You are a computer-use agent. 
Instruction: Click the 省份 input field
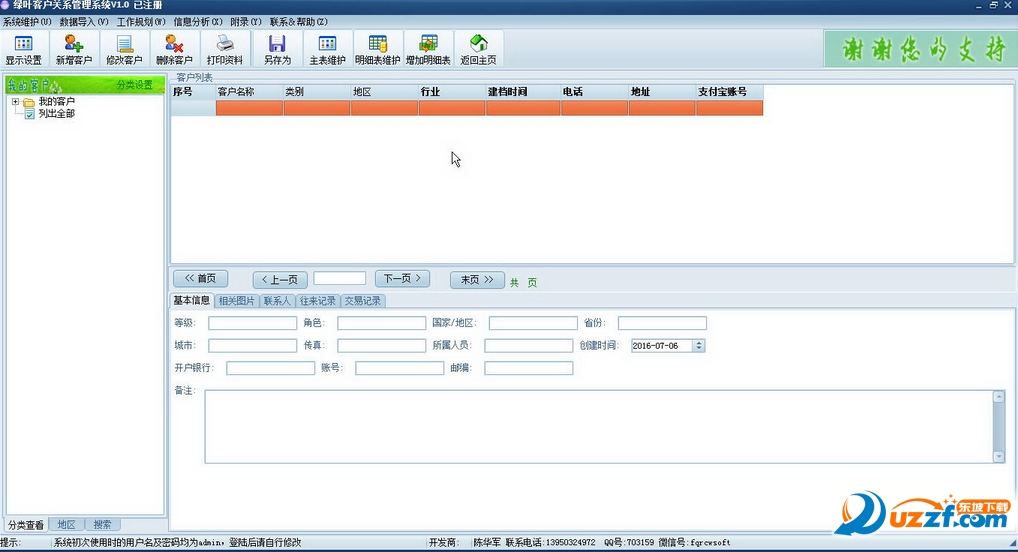click(662, 323)
